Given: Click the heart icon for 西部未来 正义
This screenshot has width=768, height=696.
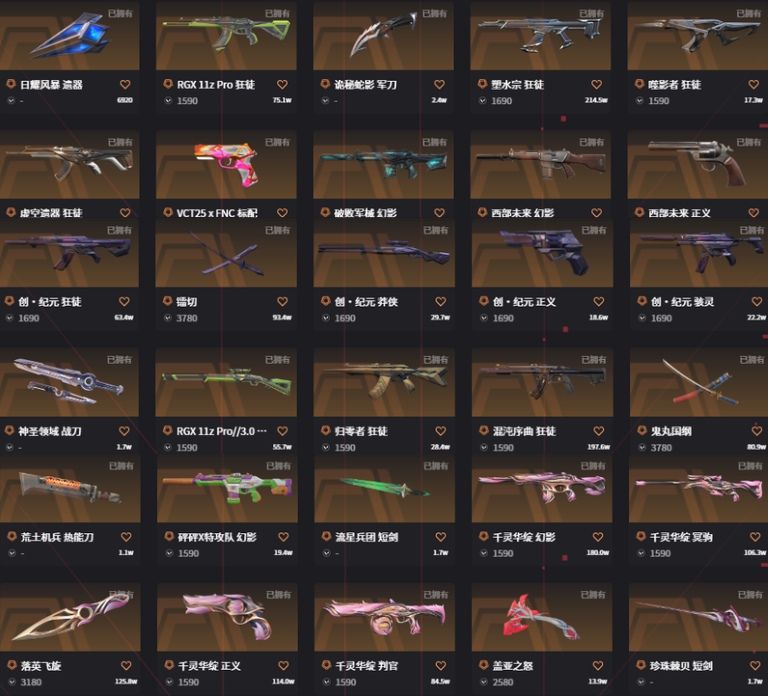Looking at the screenshot, I should point(754,213).
